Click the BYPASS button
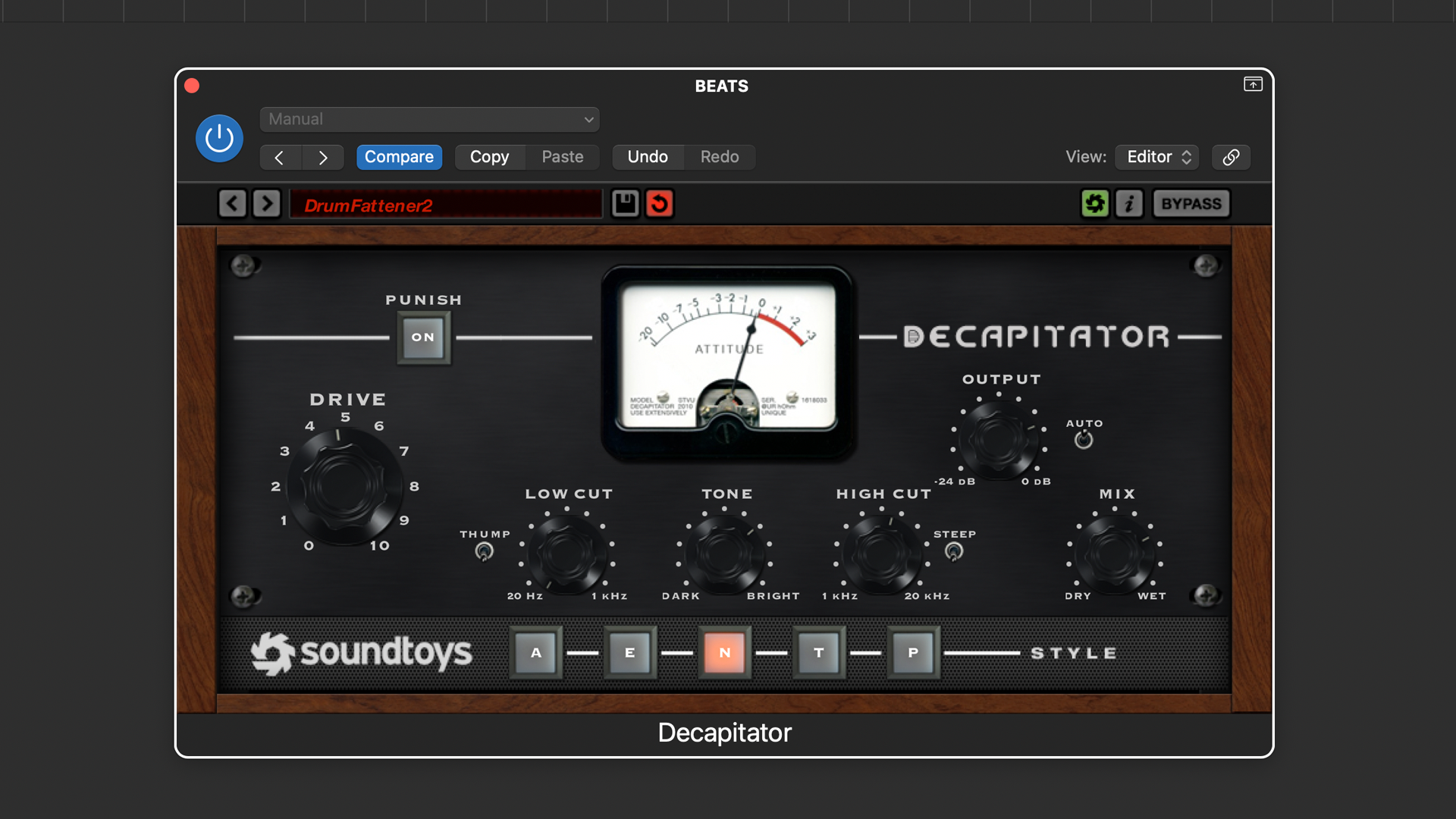 coord(1191,203)
